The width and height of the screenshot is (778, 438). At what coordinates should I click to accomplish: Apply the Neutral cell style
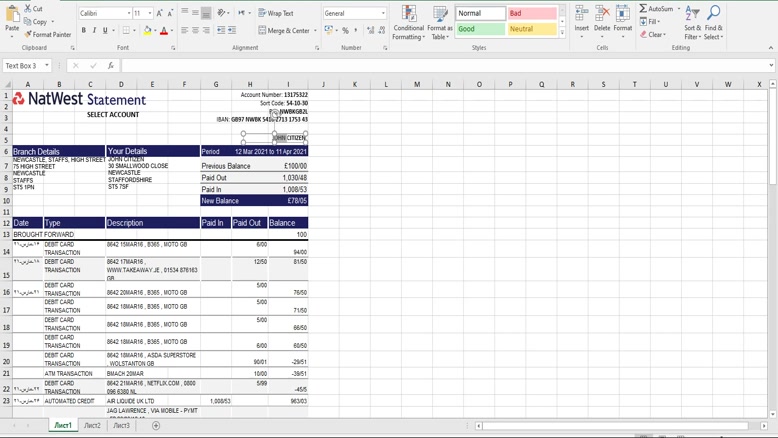[x=532, y=29]
